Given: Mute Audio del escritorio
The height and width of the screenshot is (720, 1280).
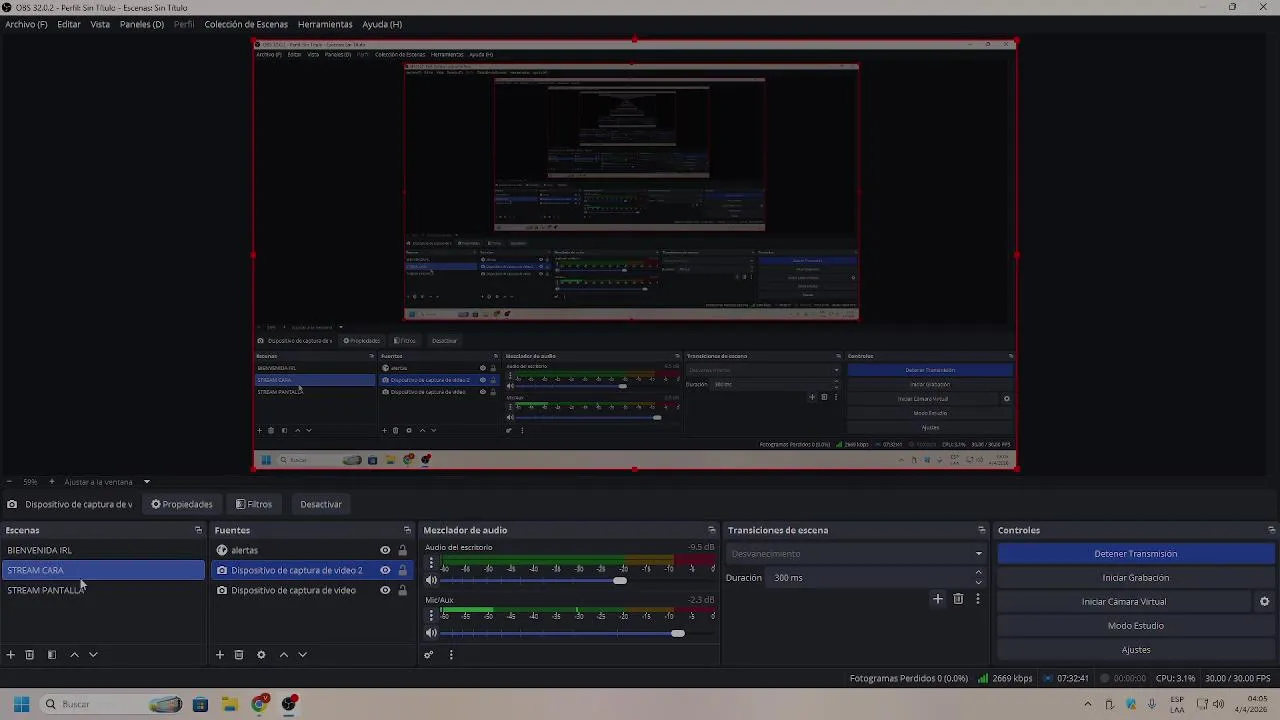Looking at the screenshot, I should click(431, 581).
